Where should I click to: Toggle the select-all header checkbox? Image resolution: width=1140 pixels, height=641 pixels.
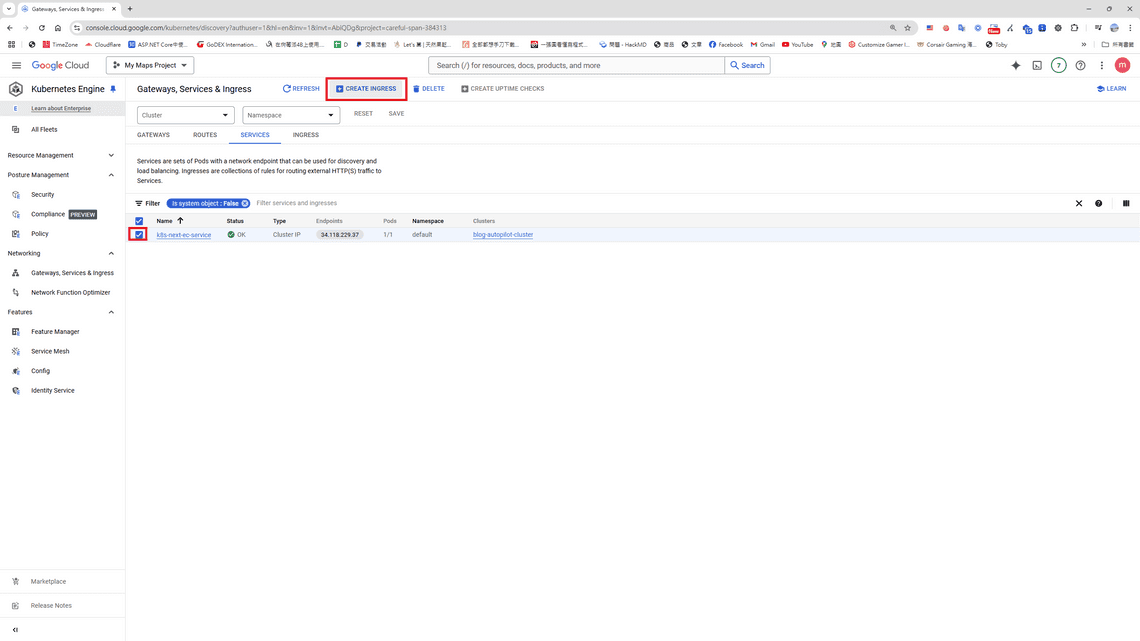tap(139, 221)
